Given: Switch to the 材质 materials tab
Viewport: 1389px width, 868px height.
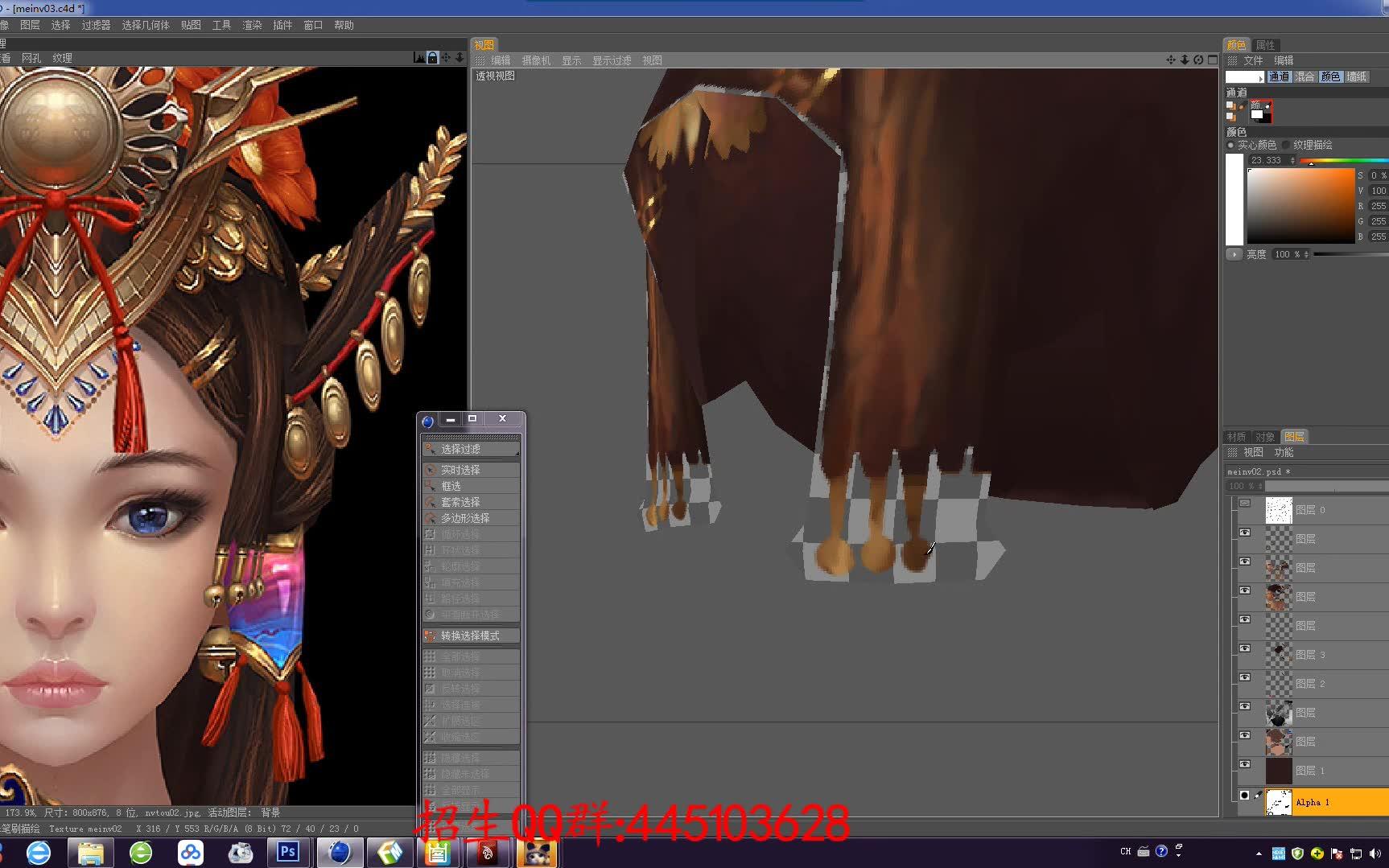Looking at the screenshot, I should [x=1236, y=437].
